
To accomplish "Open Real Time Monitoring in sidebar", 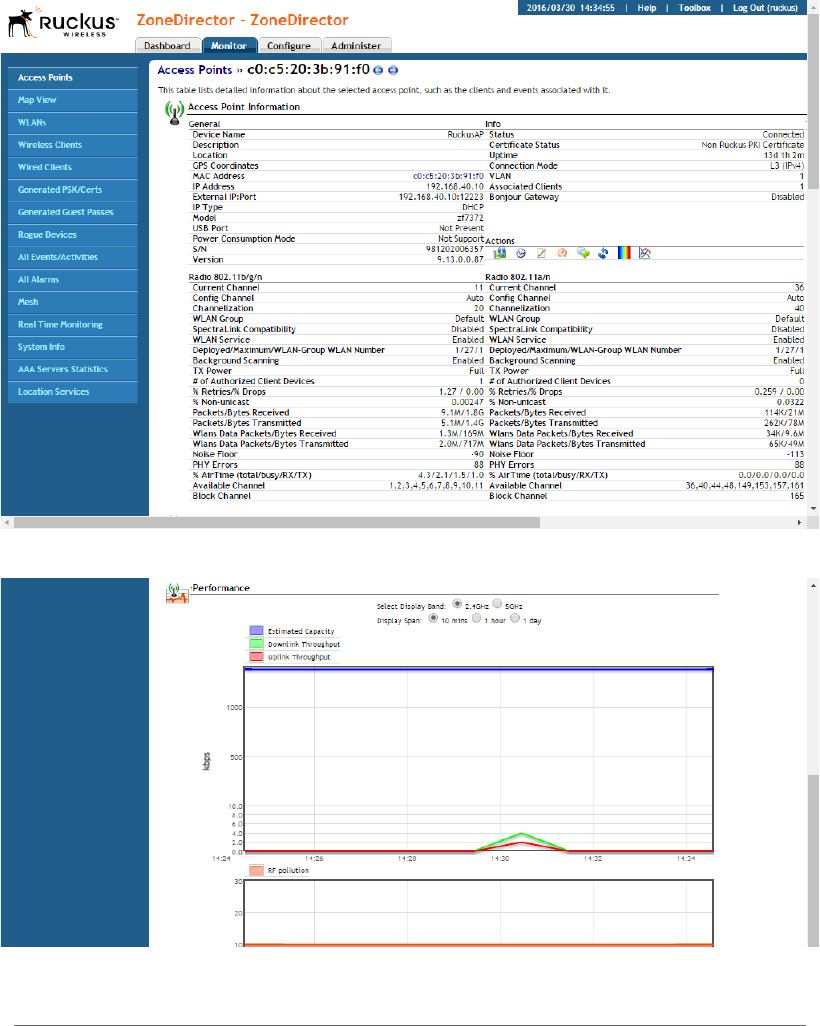I will pyautogui.click(x=73, y=325).
